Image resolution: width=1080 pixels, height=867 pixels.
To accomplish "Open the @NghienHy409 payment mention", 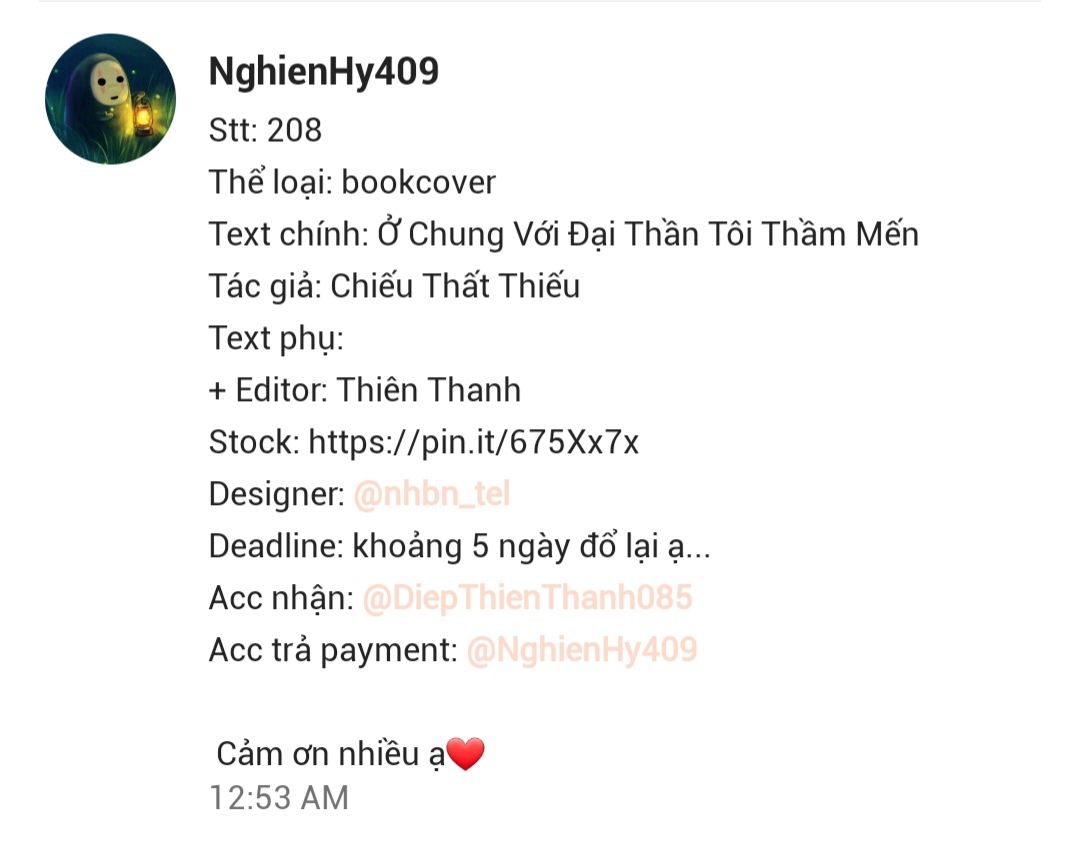I will pos(582,649).
